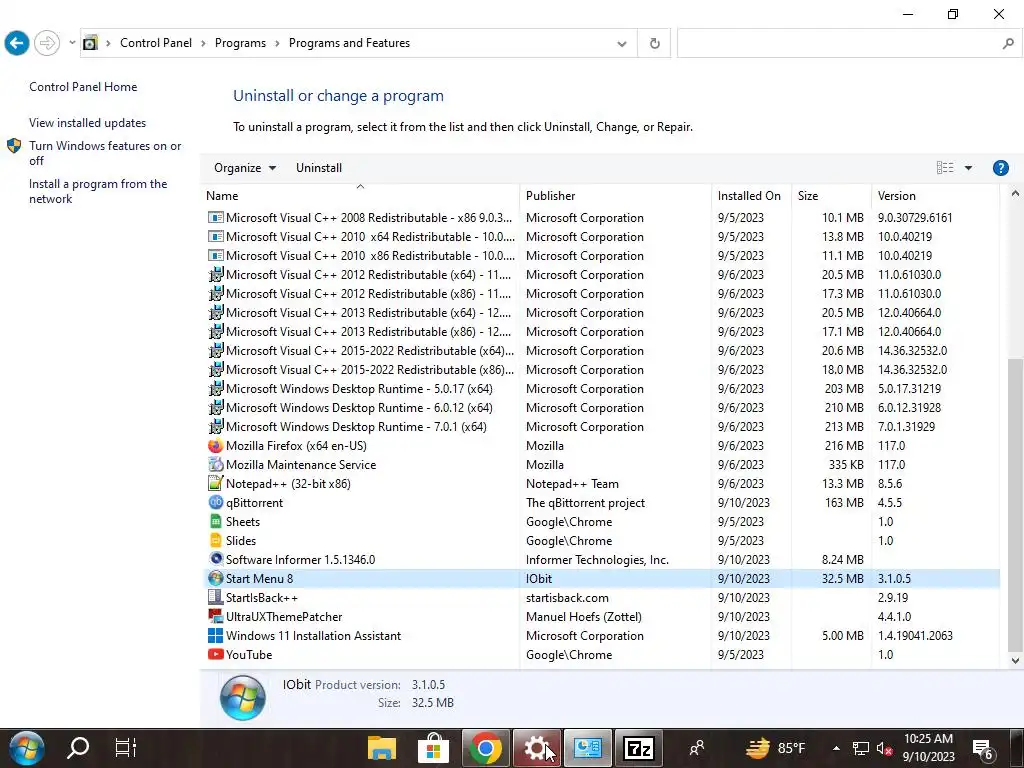The height and width of the screenshot is (768, 1024).
Task: Open File Explorer from taskbar
Action: (x=382, y=748)
